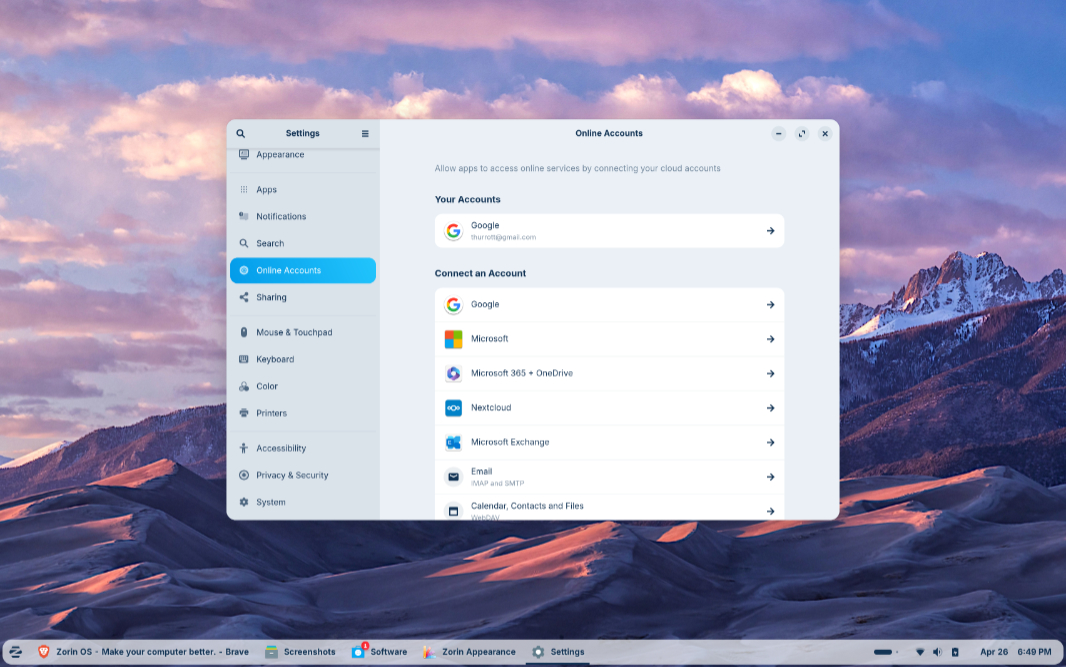Open the connected Google account thurrott@gmail.com
This screenshot has height=667, width=1066.
click(609, 231)
